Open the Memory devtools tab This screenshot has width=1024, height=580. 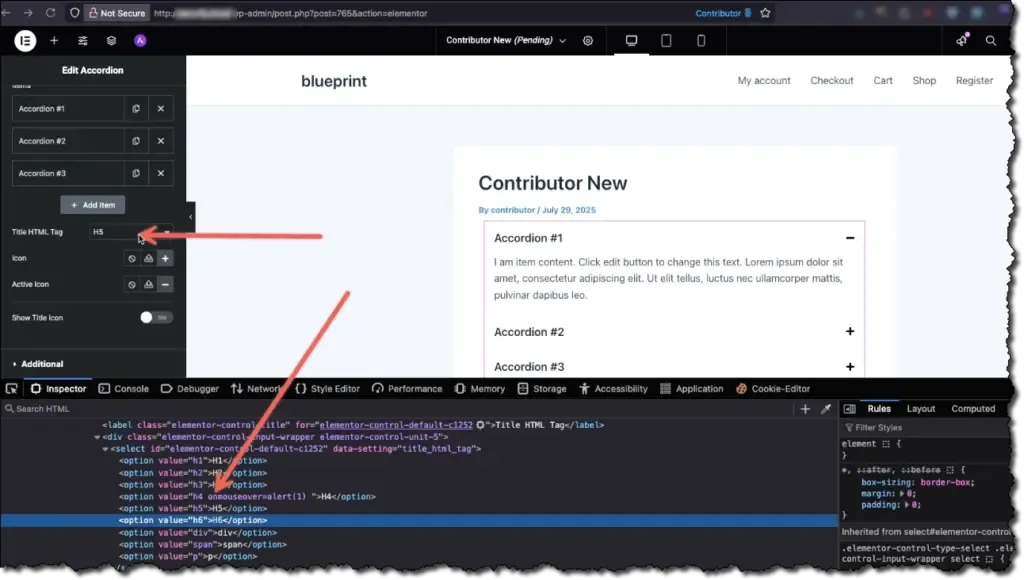pos(480,389)
